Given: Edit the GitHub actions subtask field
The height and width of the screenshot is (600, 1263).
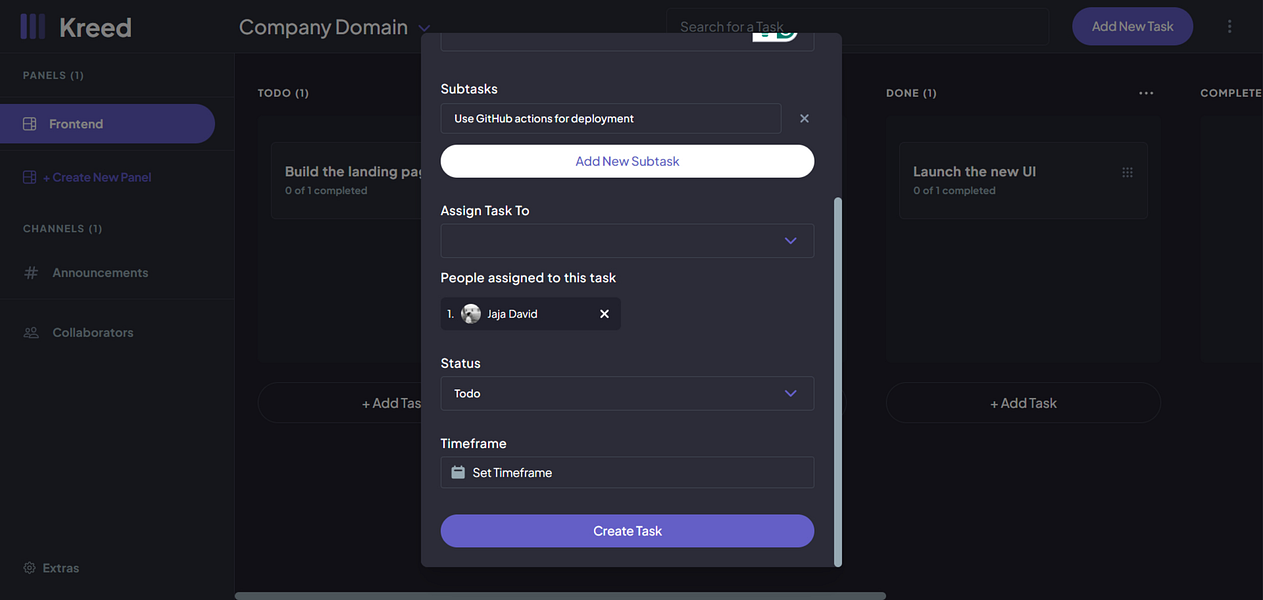Looking at the screenshot, I should coord(611,118).
